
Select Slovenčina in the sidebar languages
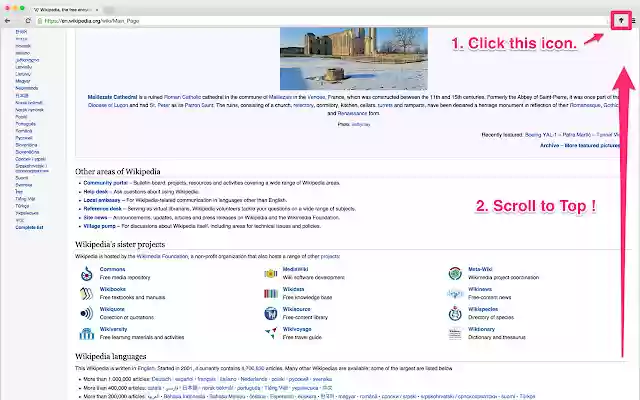(x=26, y=145)
